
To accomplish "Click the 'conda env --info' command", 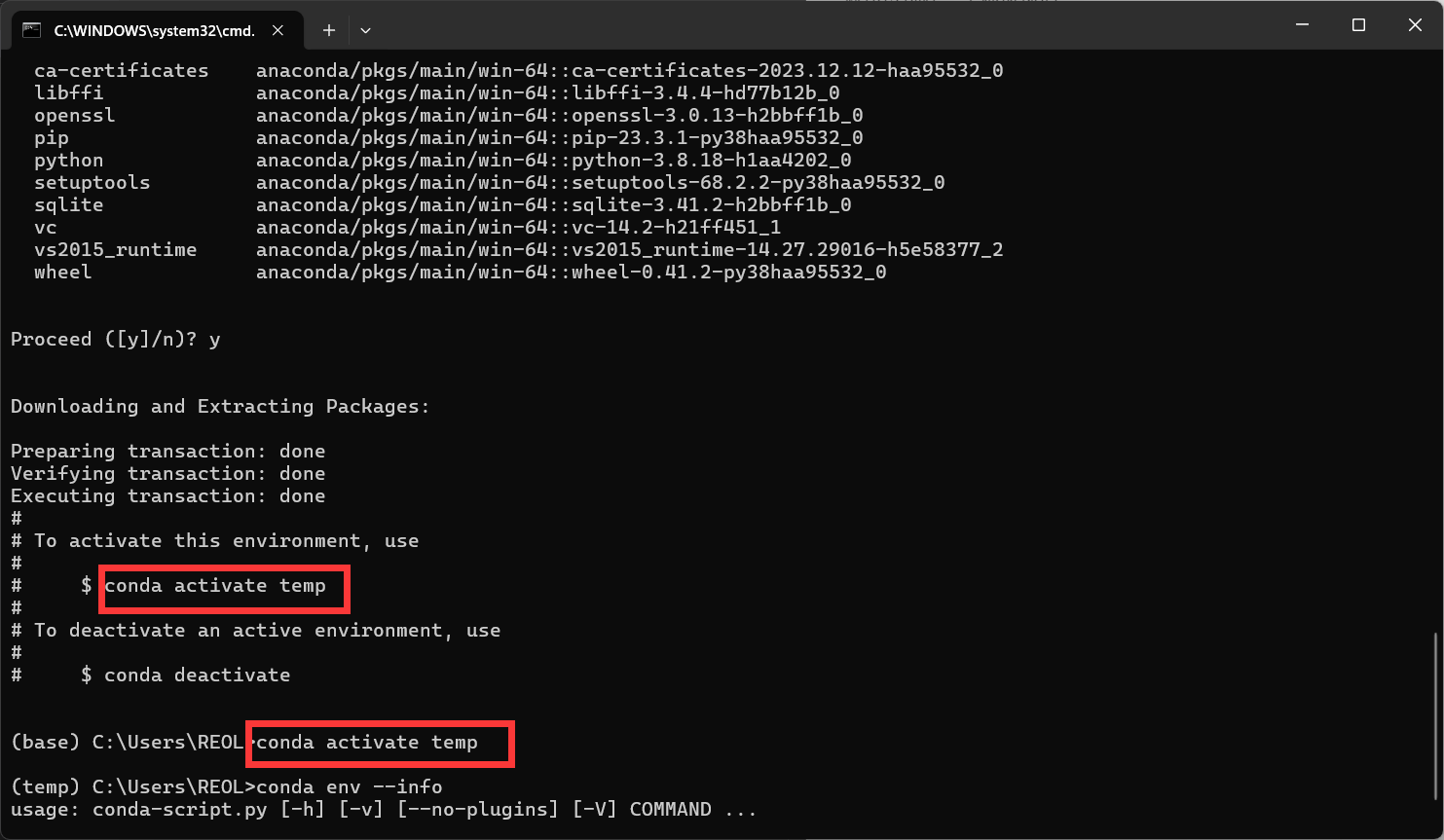I will (350, 787).
